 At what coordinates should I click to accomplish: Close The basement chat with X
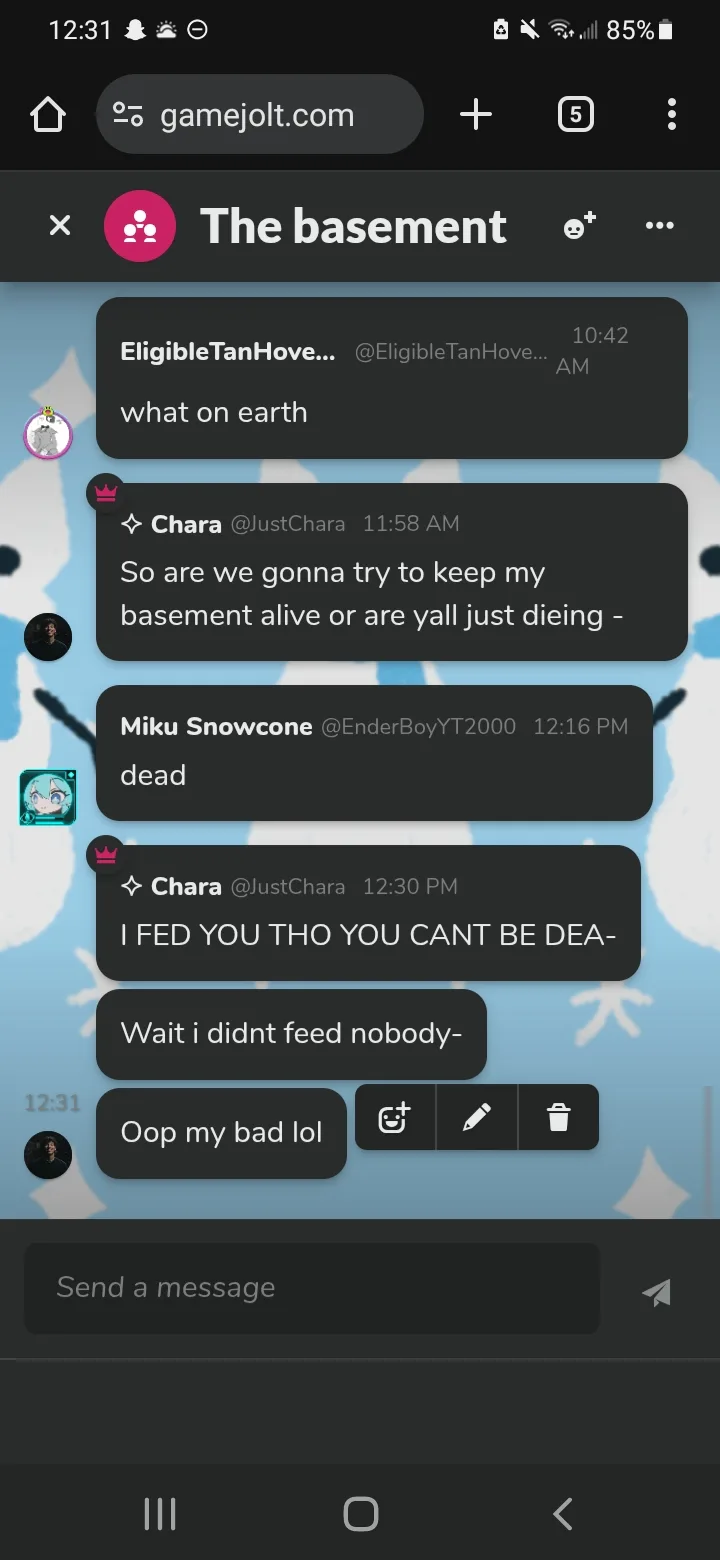(60, 226)
